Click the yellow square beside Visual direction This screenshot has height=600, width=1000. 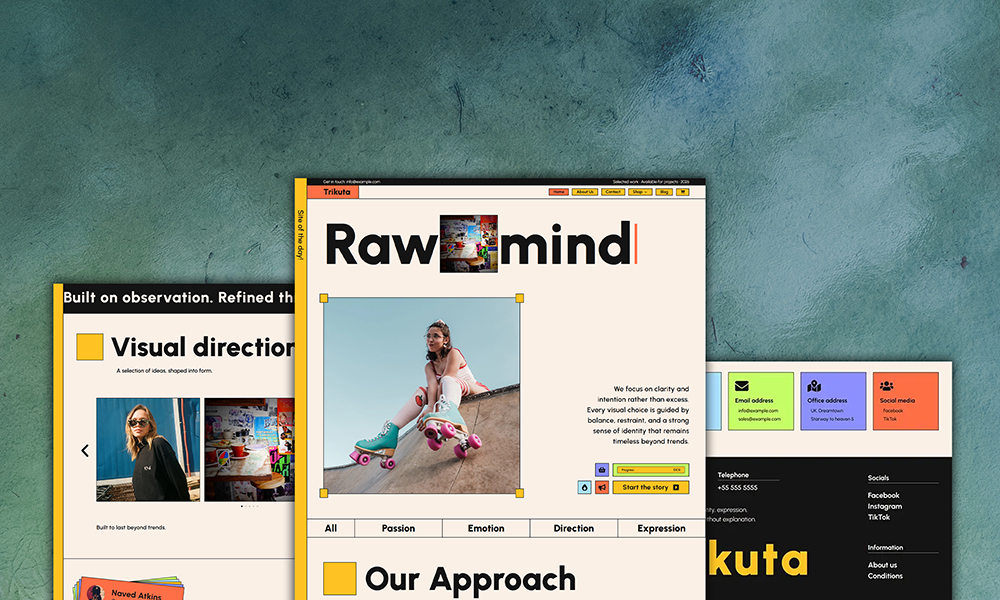click(90, 347)
